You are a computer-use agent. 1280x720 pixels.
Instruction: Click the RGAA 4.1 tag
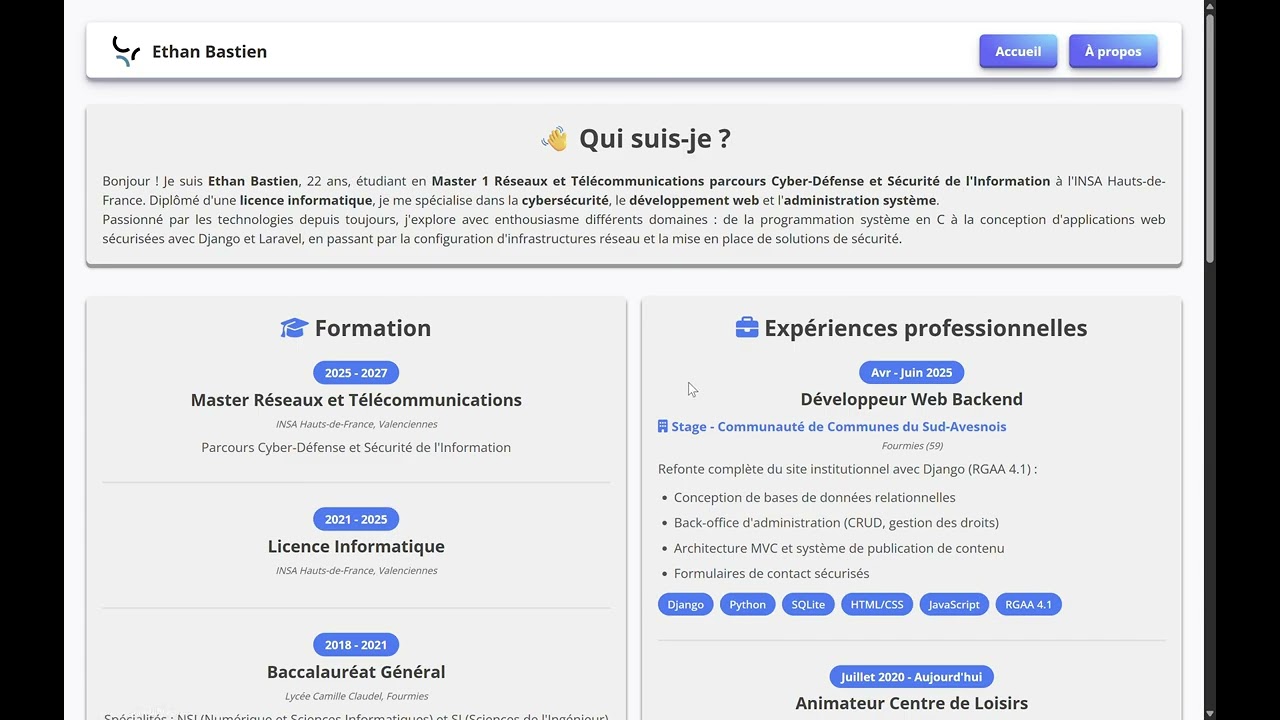[1028, 604]
